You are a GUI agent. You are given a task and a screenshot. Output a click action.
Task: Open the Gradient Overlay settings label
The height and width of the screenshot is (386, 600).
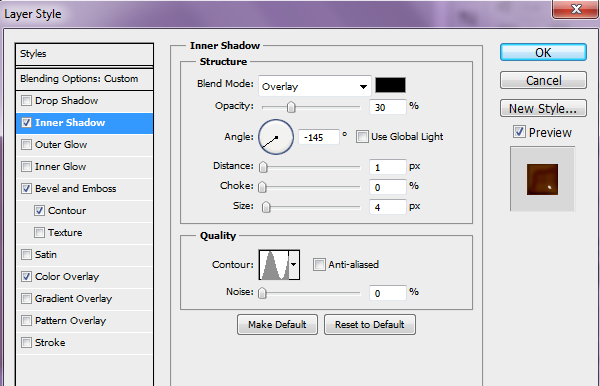73,299
